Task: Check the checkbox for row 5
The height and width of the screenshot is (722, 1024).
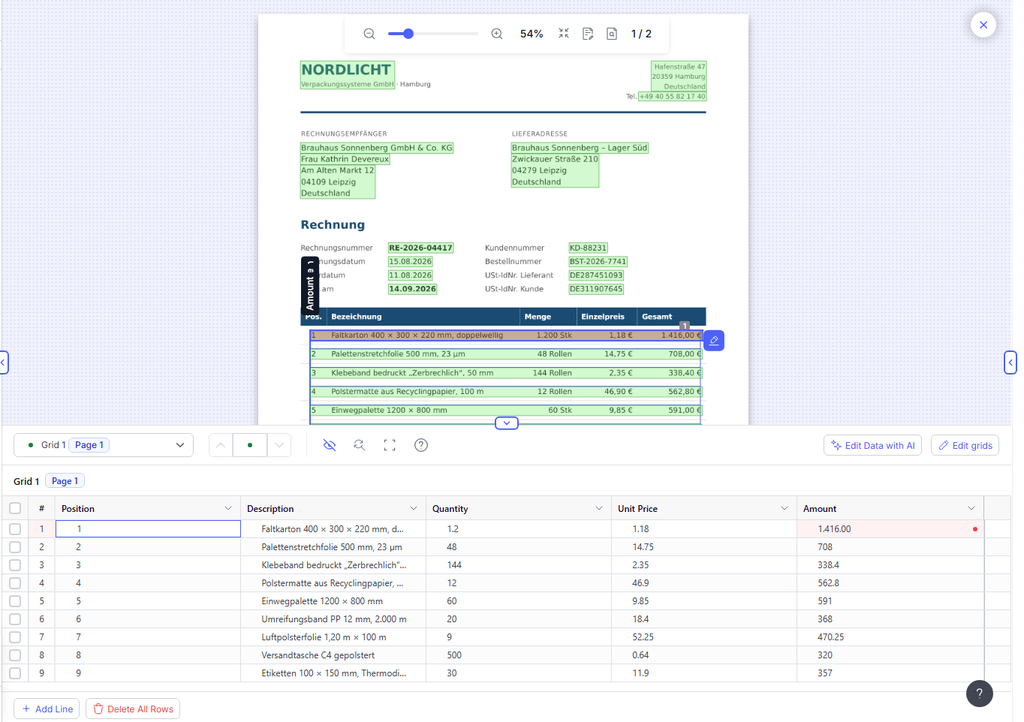Action: click(15, 601)
